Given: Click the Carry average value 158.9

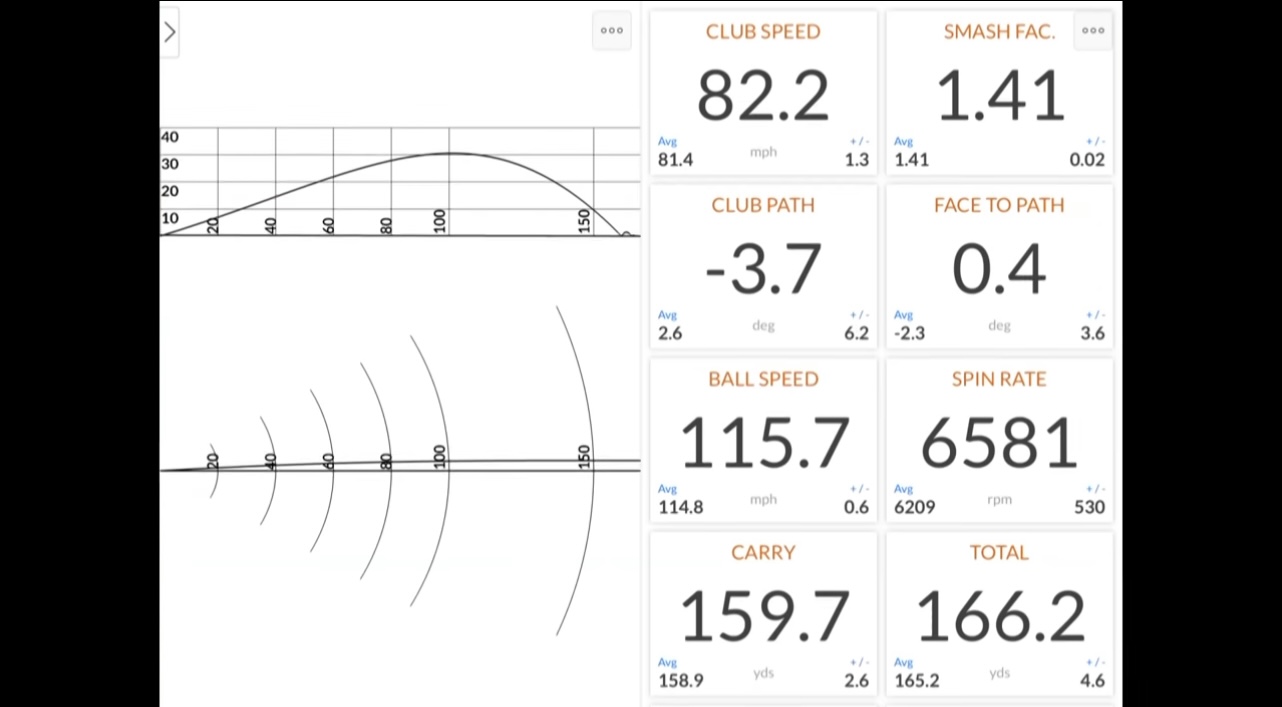Looking at the screenshot, I should (680, 681).
